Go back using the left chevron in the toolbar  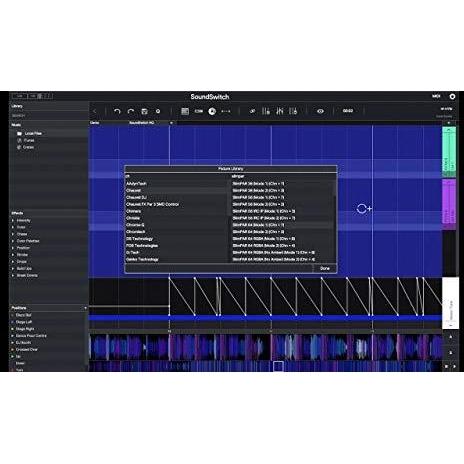(95, 111)
